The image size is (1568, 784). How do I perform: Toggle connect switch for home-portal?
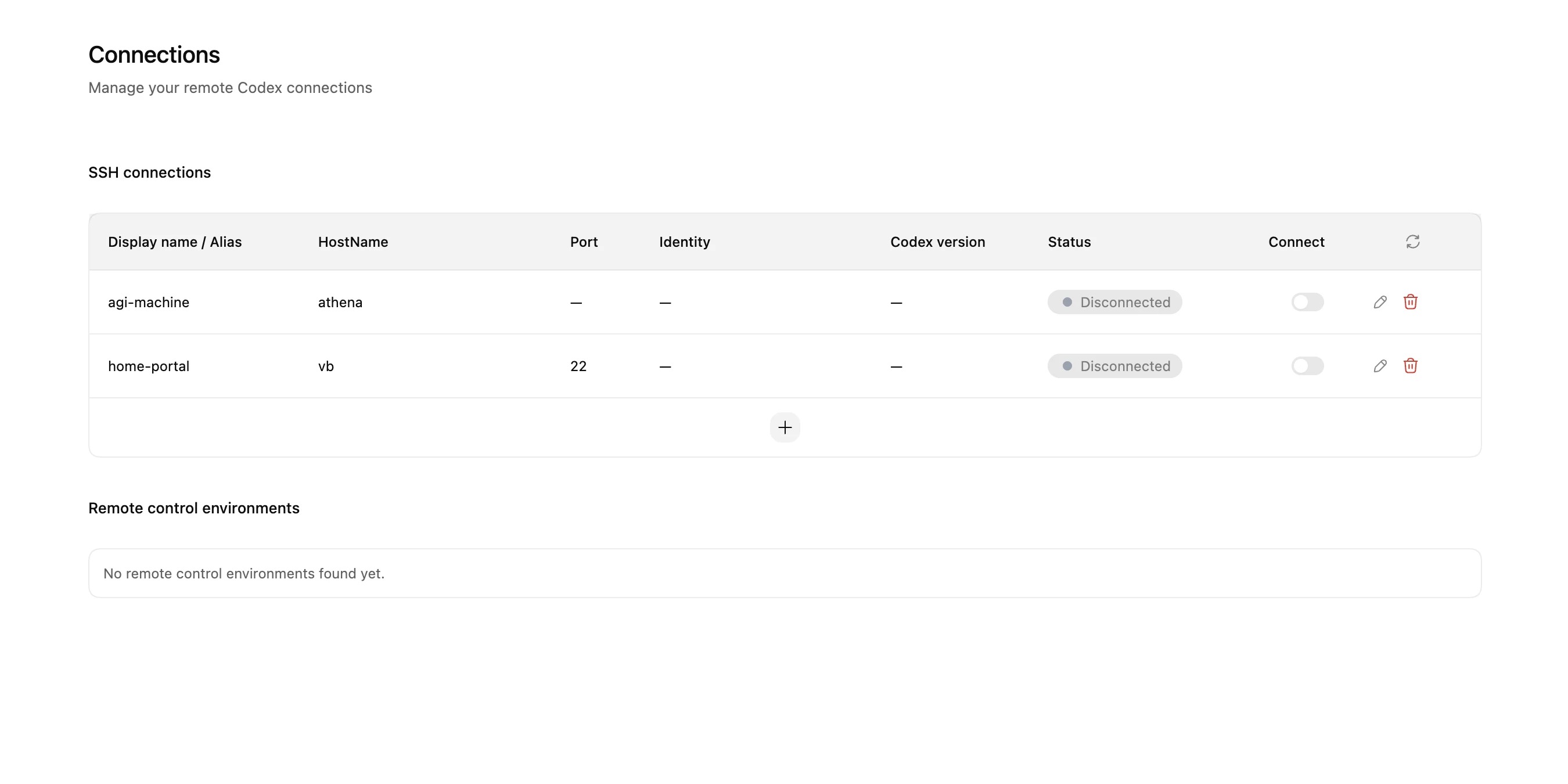1307,366
